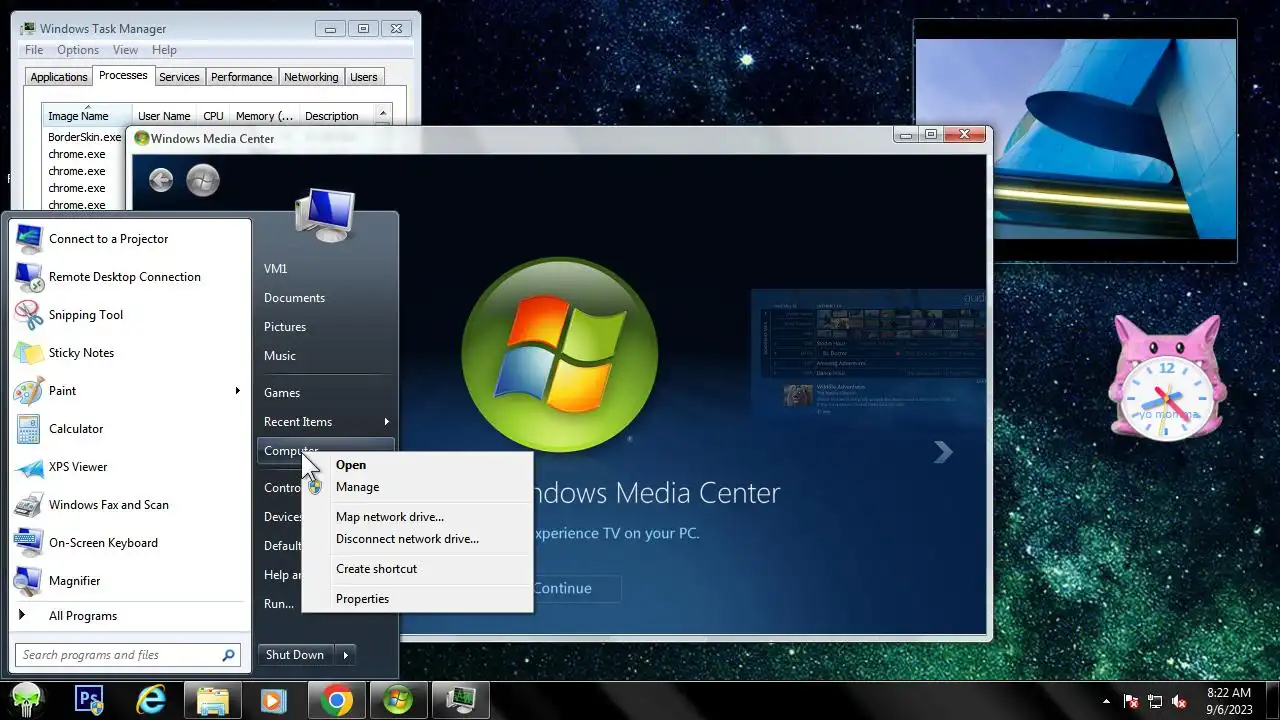1280x720 pixels.
Task: Click the Media Center back arrow button
Action: [x=161, y=180]
